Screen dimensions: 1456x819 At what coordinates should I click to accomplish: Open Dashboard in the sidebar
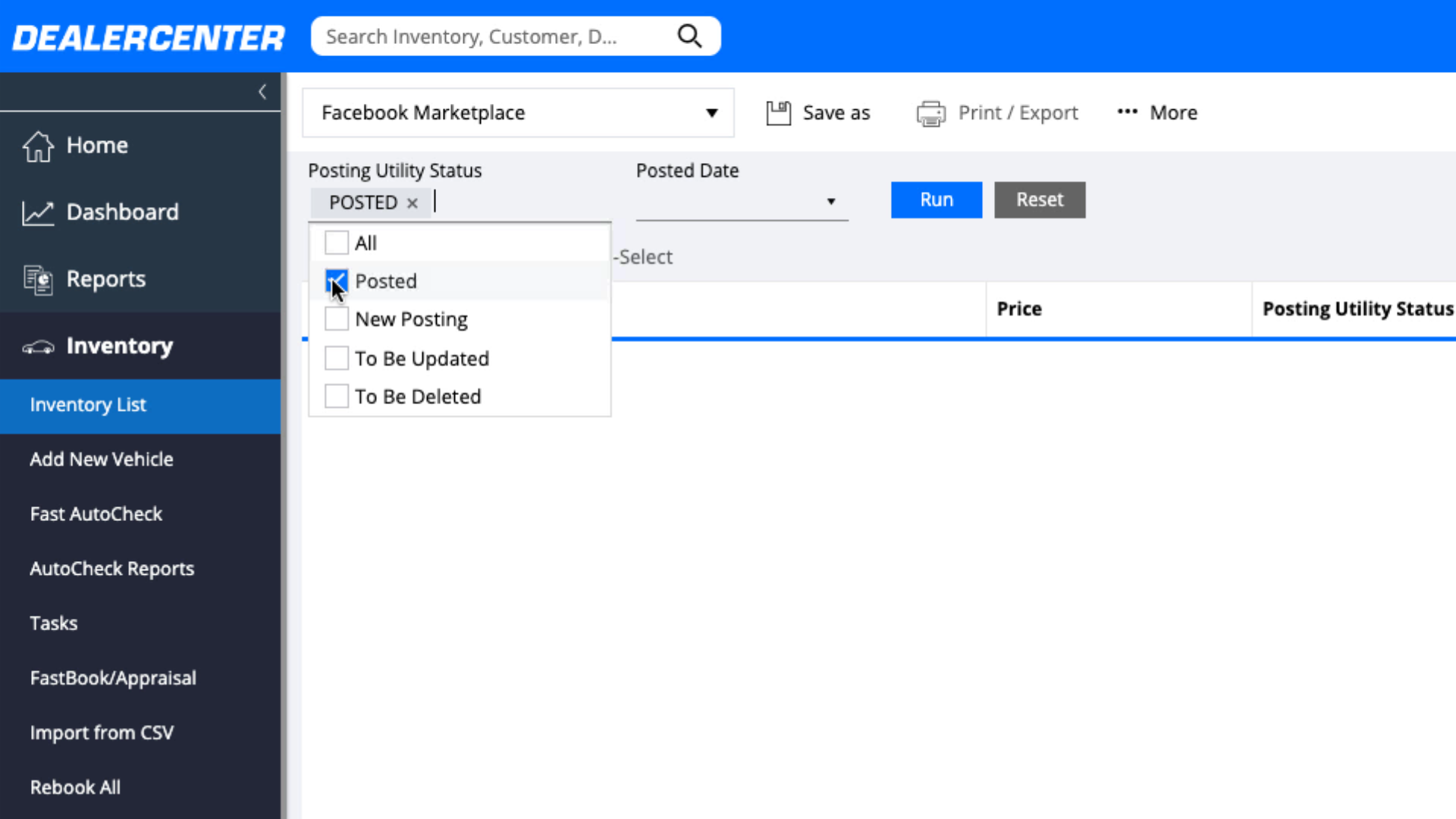pos(140,212)
